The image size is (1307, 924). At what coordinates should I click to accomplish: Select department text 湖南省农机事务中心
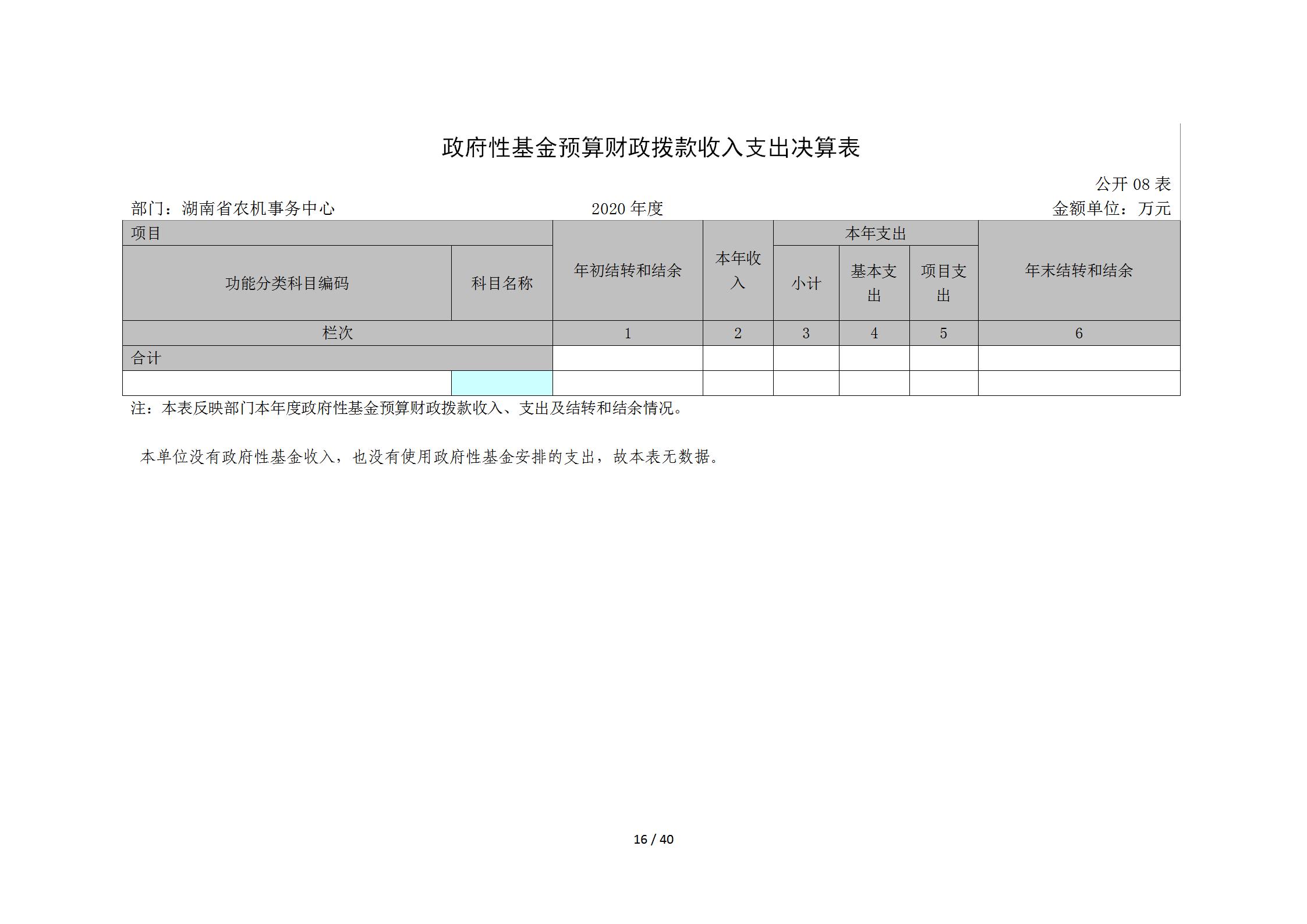coord(258,208)
